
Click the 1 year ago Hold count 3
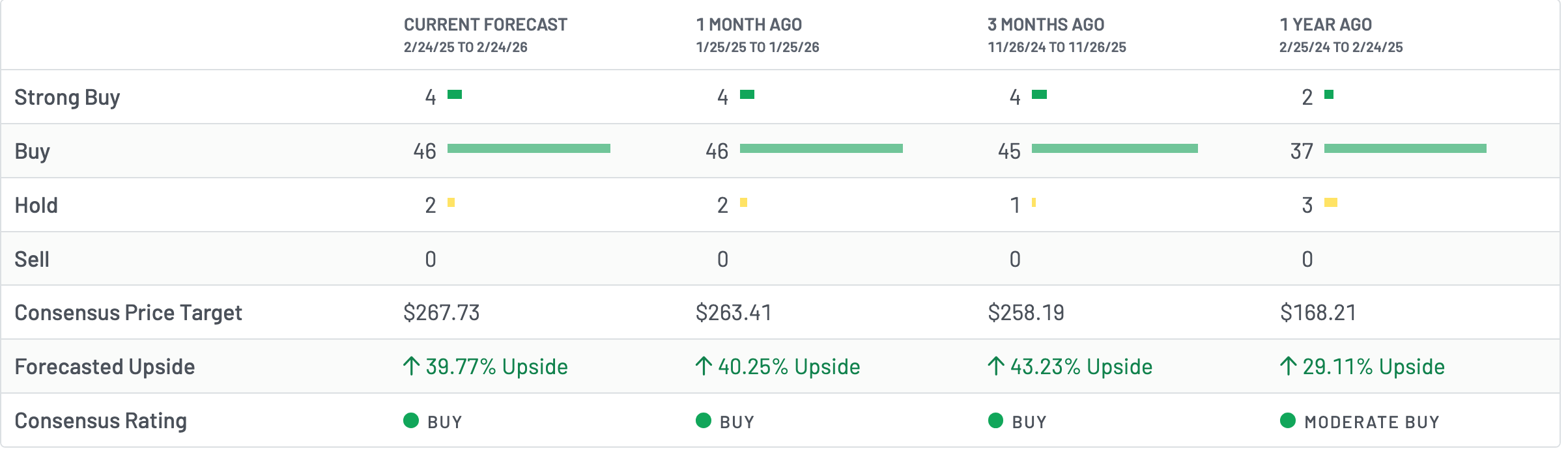[x=1307, y=205]
